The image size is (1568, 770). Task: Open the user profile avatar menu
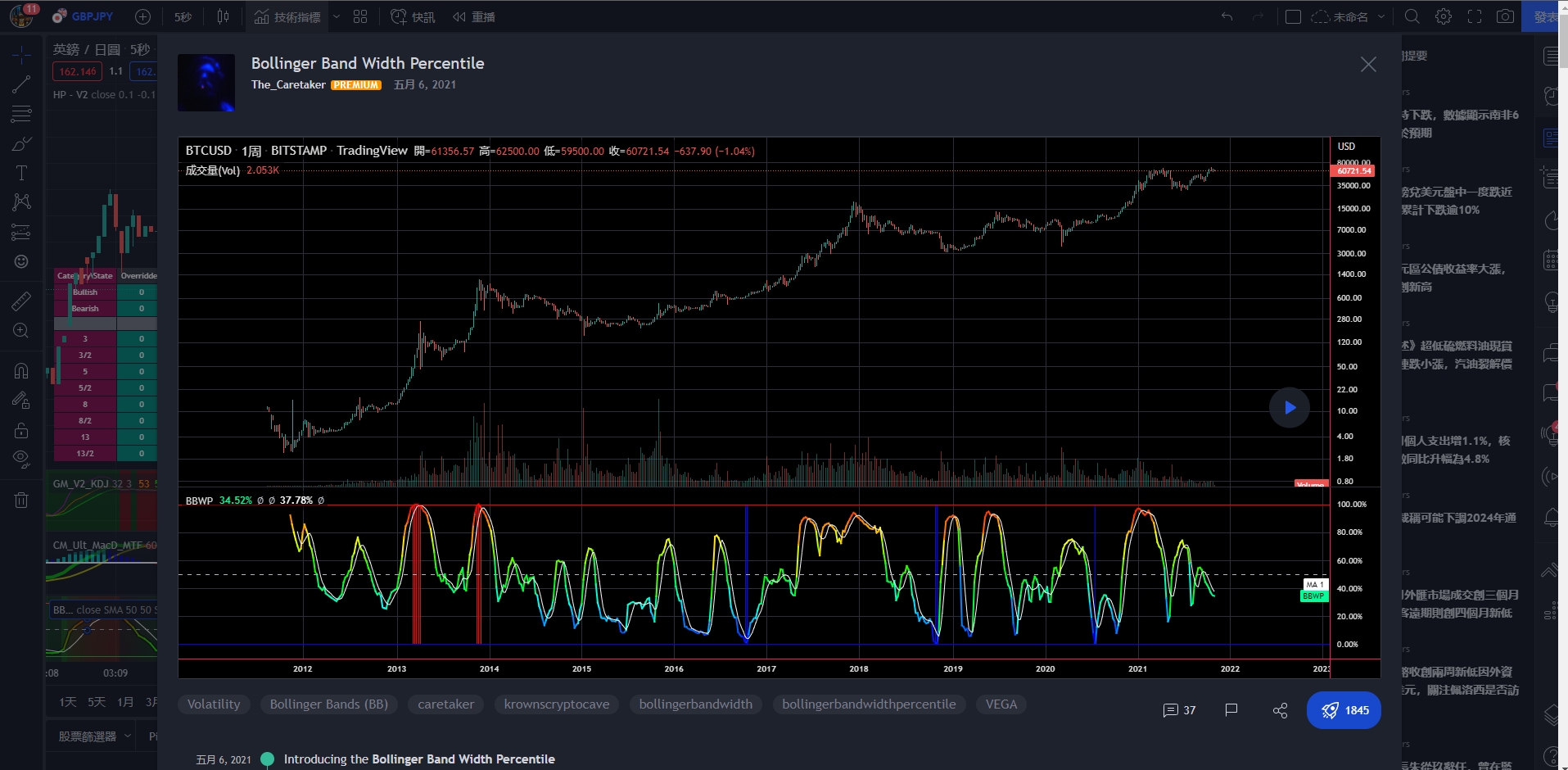[21, 16]
